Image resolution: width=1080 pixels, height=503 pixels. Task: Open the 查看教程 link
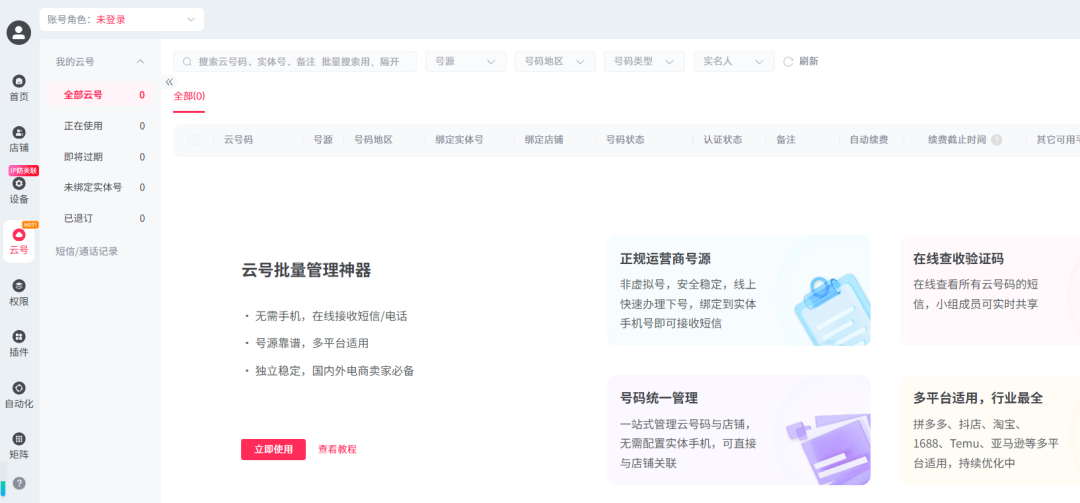point(338,449)
